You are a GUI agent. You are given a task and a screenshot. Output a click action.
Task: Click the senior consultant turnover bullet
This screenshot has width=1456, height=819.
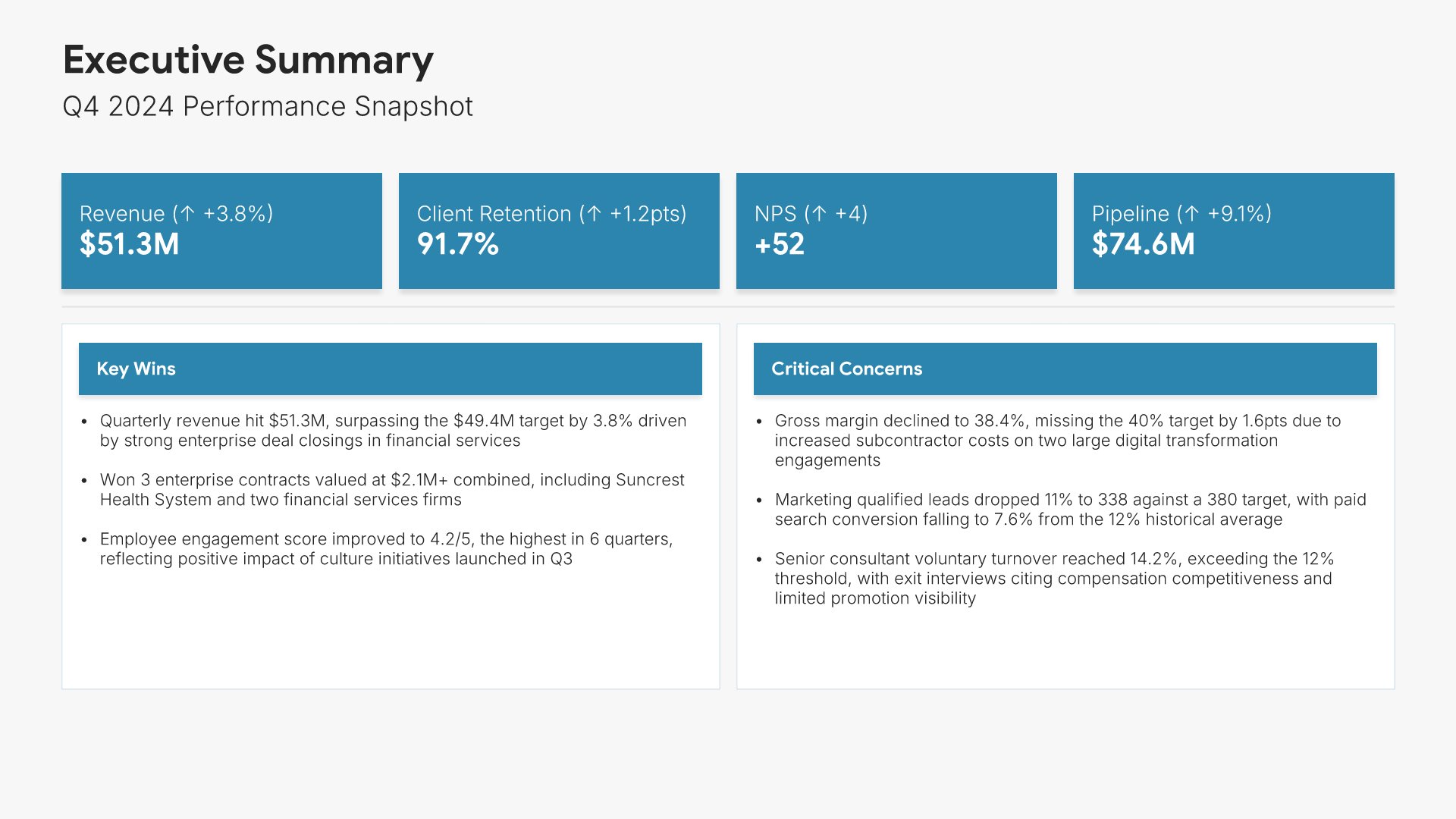1053,579
